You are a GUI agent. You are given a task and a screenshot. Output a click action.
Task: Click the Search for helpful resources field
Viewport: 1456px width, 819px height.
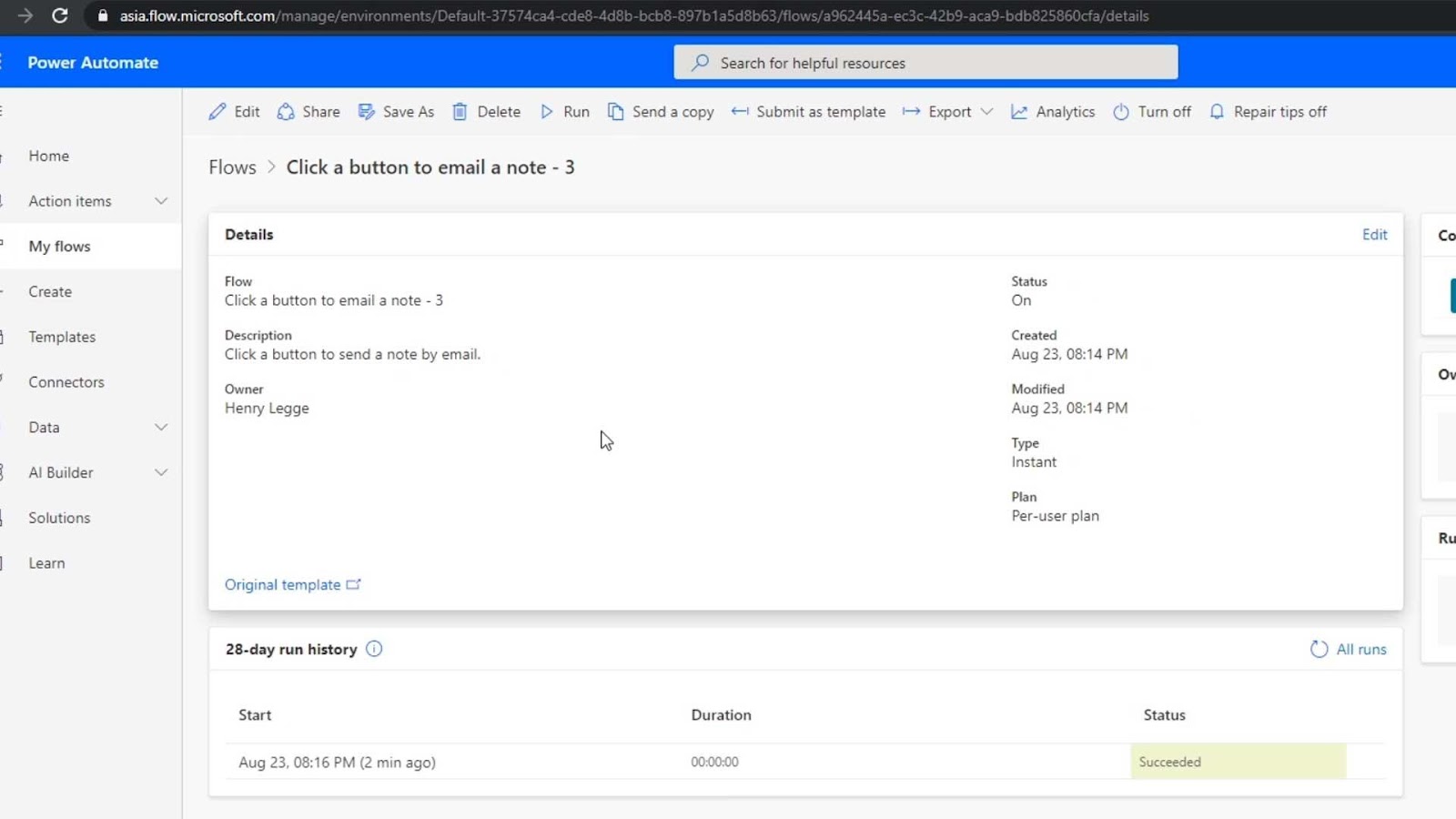(925, 63)
